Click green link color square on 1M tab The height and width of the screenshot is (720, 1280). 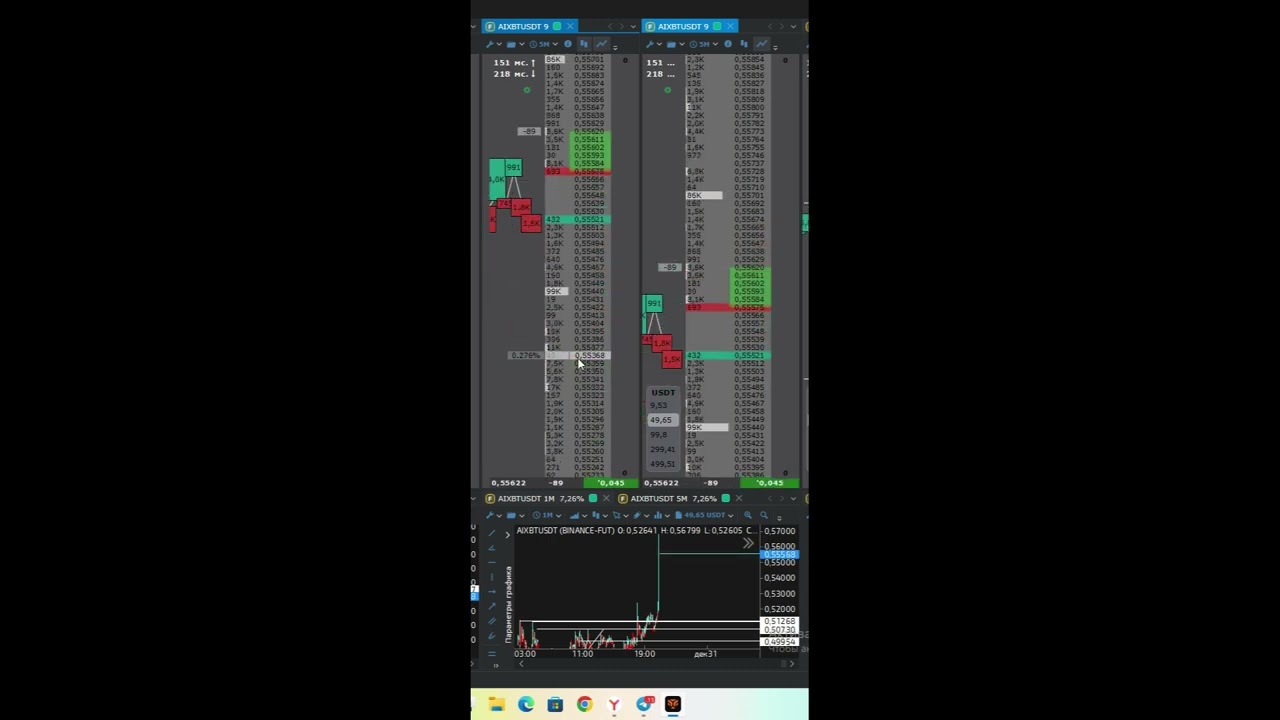593,498
